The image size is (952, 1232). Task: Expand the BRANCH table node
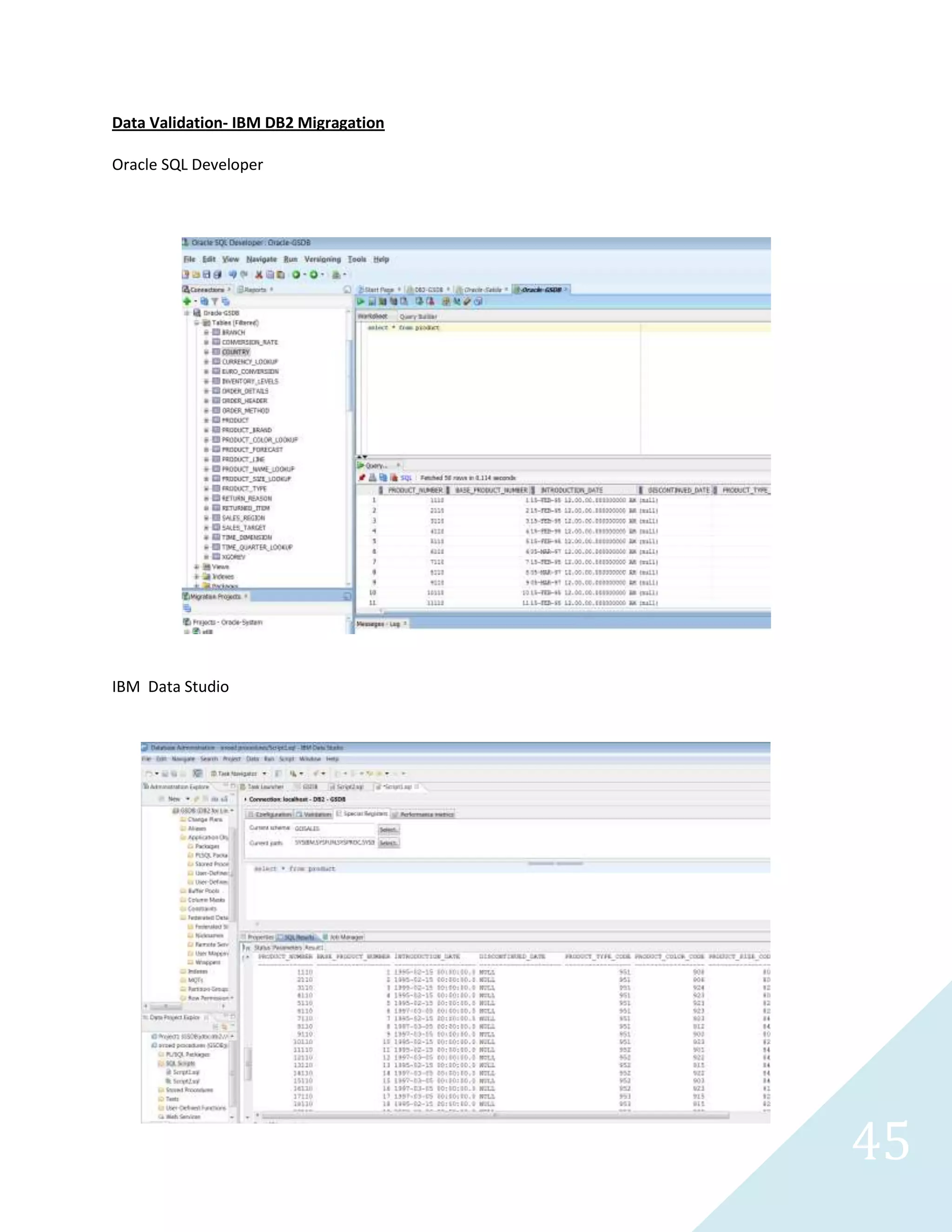tap(206, 332)
